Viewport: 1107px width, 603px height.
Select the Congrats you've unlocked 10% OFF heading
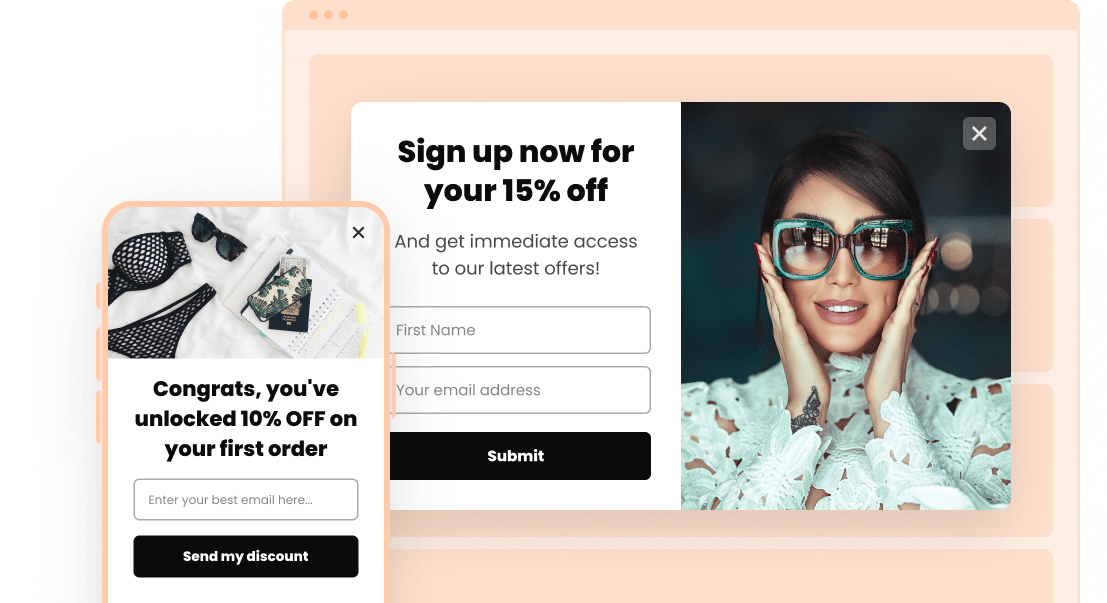246,419
